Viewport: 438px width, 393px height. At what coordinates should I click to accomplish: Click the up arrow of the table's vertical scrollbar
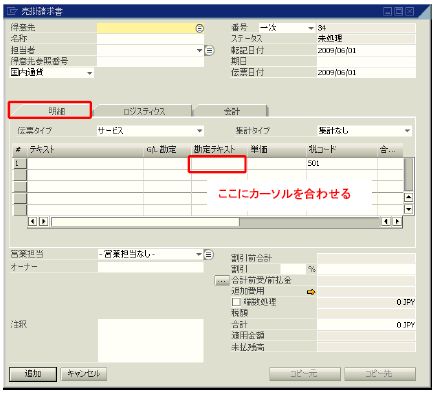pyautogui.click(x=408, y=197)
